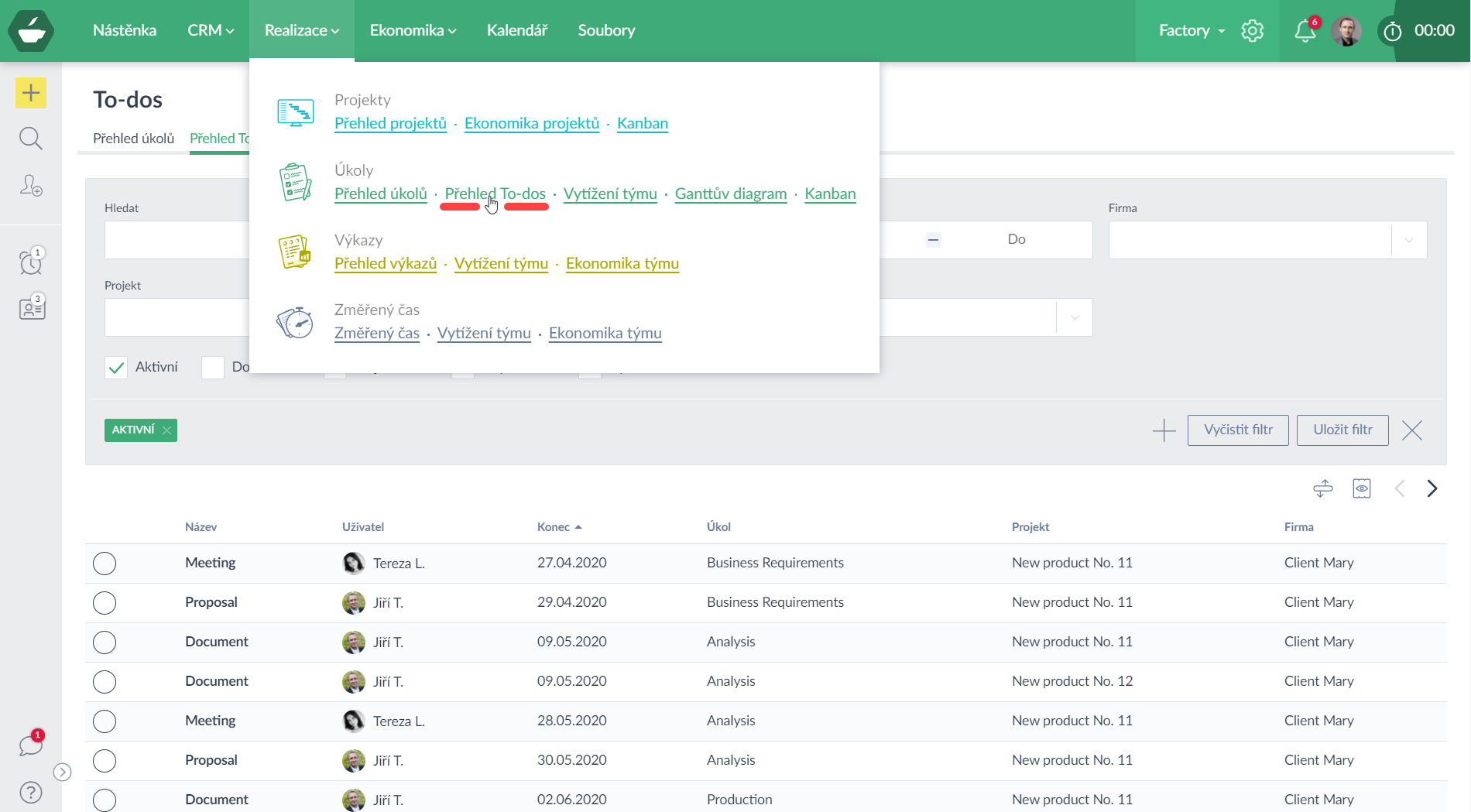Open the Ganttův diagram link

click(730, 194)
